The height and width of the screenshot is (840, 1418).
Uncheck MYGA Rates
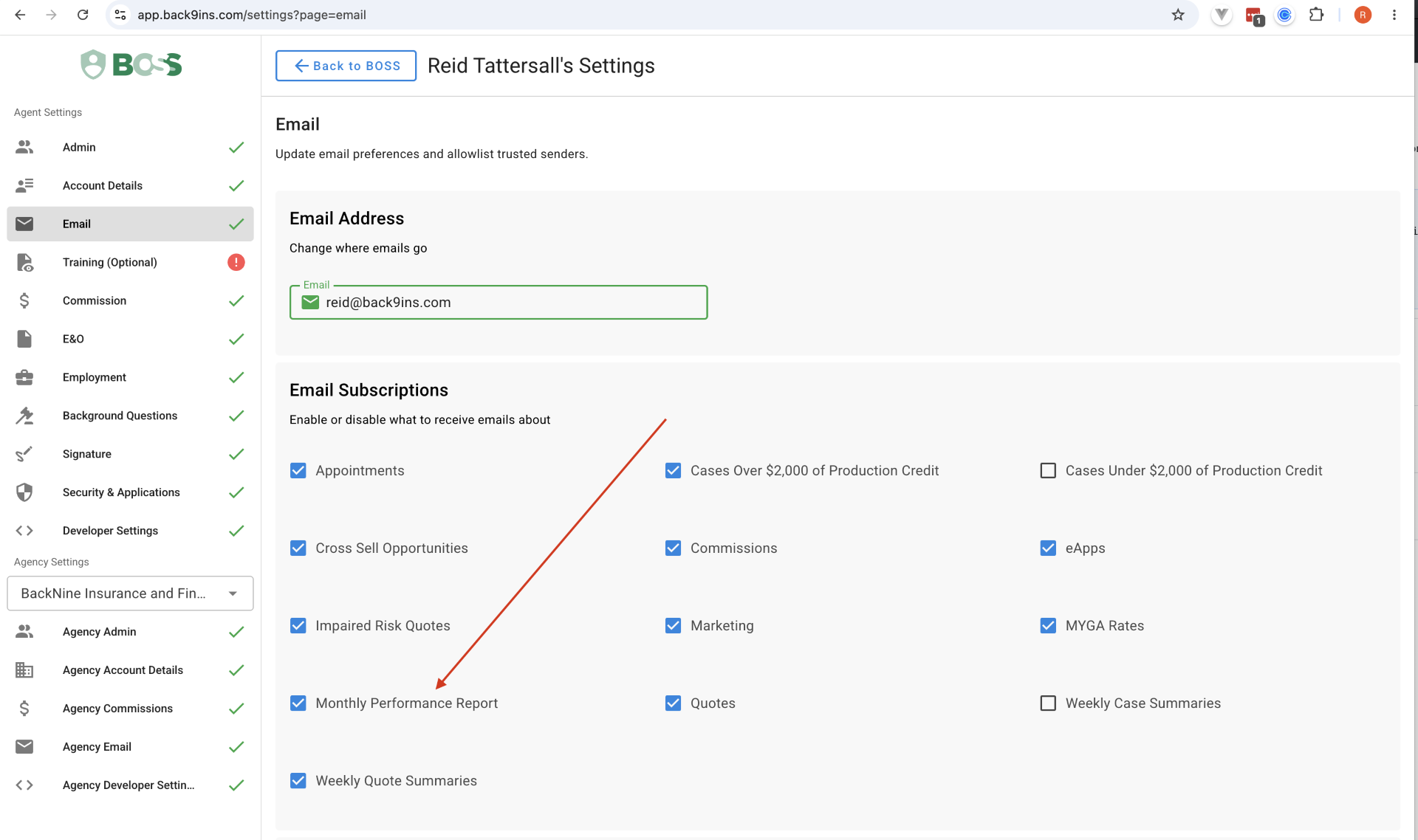1048,625
